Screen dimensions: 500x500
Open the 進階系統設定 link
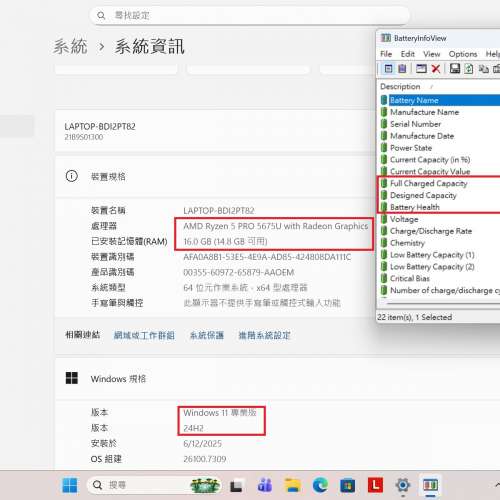tap(264, 335)
